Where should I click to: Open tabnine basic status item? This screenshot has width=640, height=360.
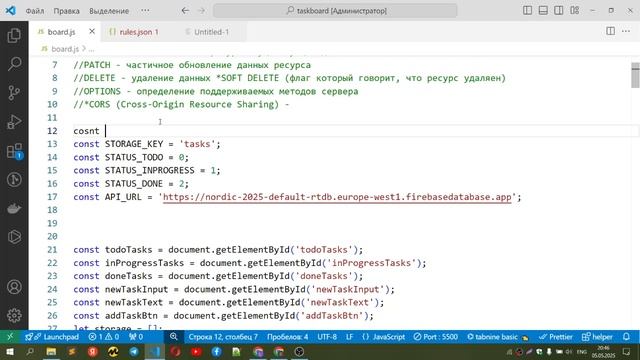coord(498,337)
